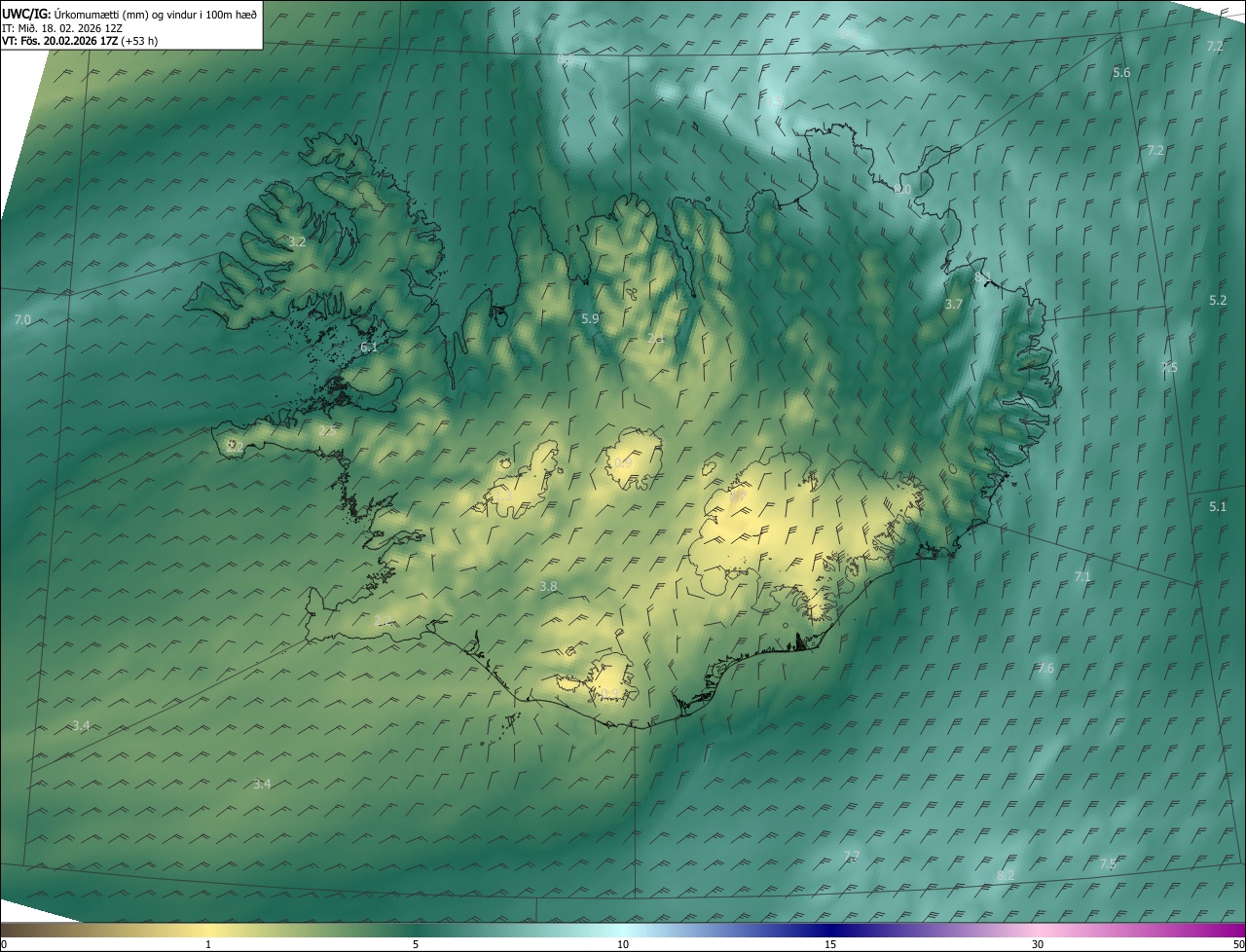Click the colorbar tick label 5
Image resolution: width=1246 pixels, height=952 pixels.
point(416,944)
